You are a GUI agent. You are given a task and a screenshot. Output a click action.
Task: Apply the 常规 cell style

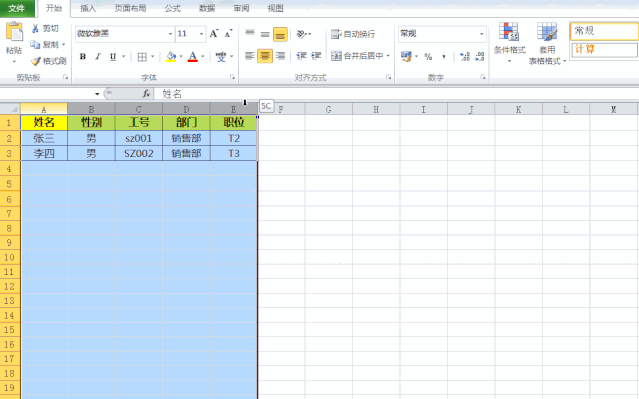tap(604, 31)
